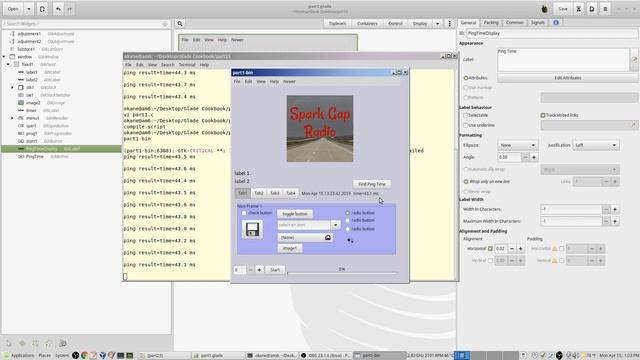This screenshot has width=640, height=360.
Task: Click the Save button in Glade
Action: [563, 9]
